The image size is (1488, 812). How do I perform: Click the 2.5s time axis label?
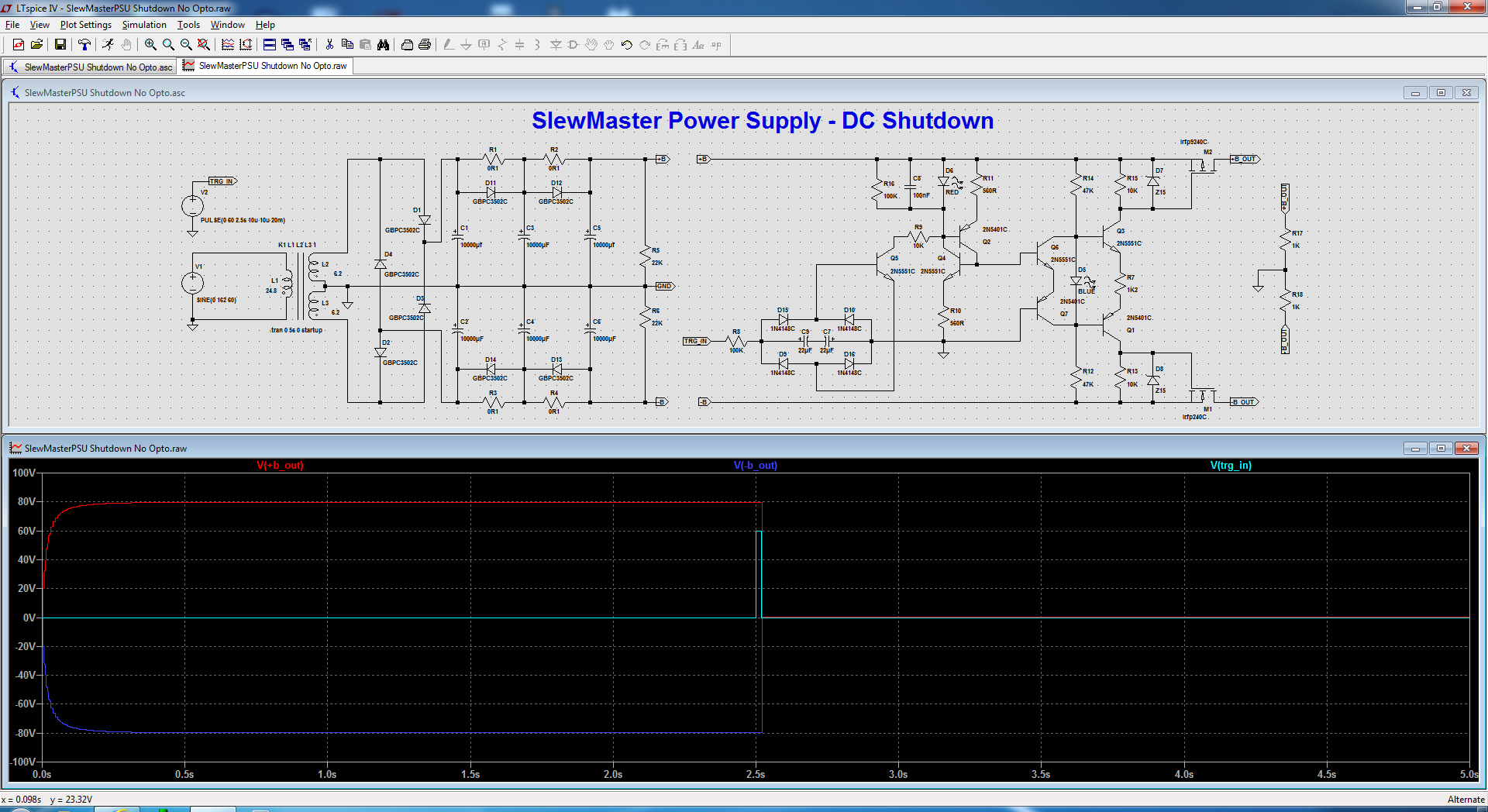tap(756, 774)
